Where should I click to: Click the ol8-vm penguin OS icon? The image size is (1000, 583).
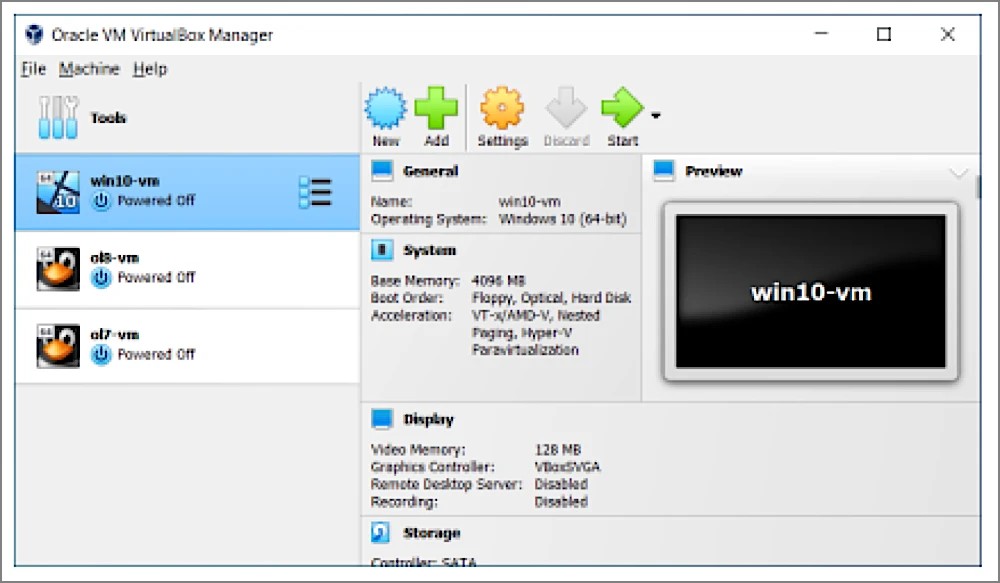(x=58, y=269)
